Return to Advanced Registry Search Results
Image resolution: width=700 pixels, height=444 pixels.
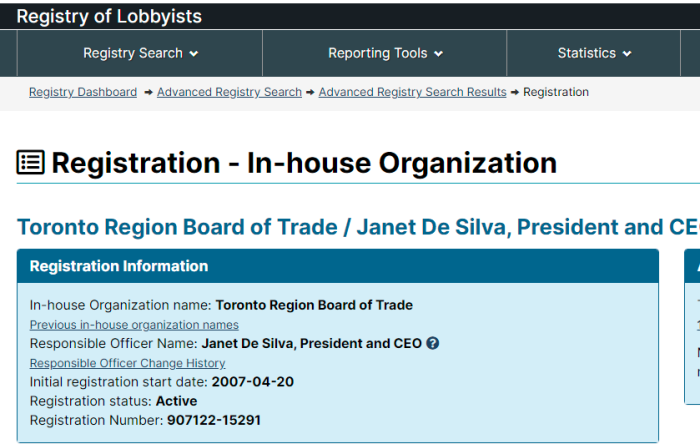coord(412,92)
